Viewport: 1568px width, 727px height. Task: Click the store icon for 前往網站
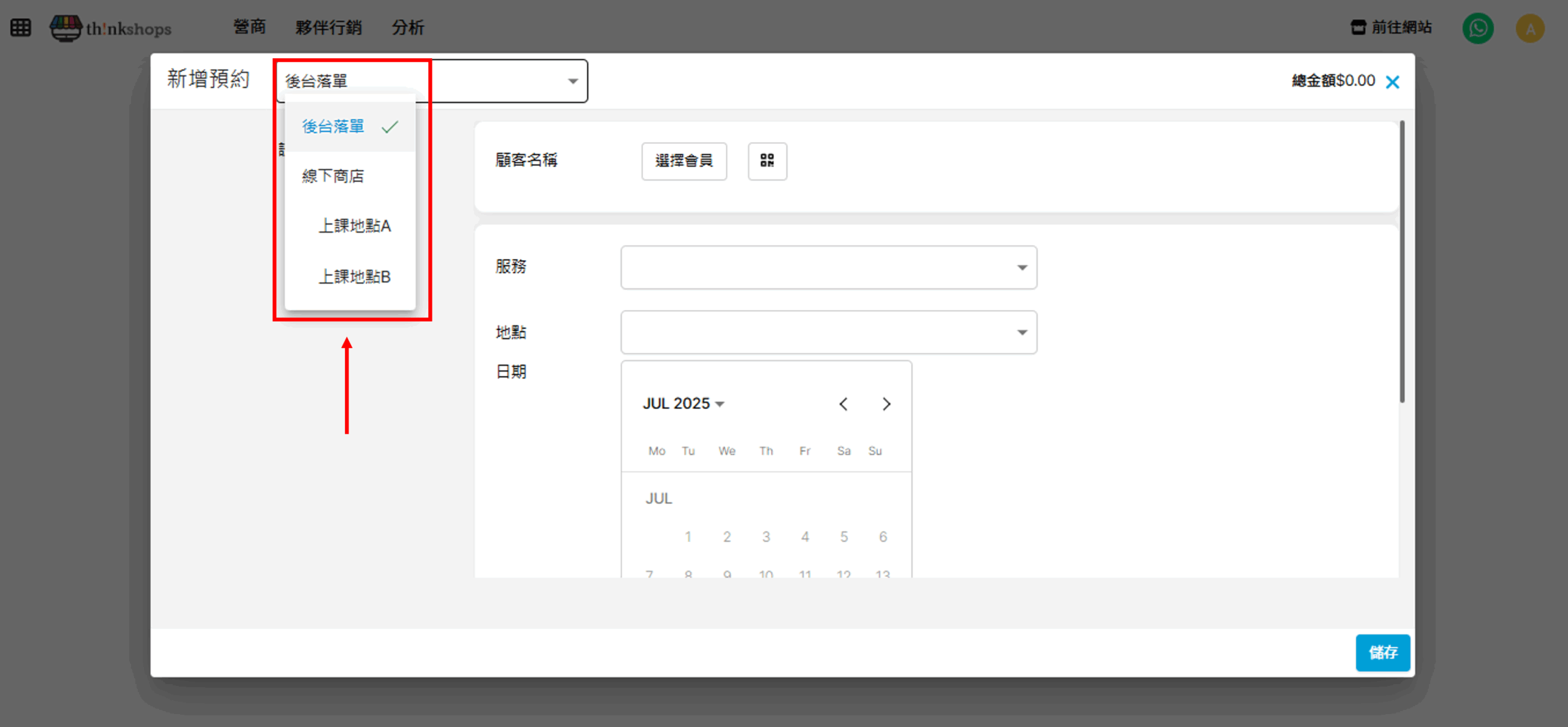pyautogui.click(x=1358, y=28)
